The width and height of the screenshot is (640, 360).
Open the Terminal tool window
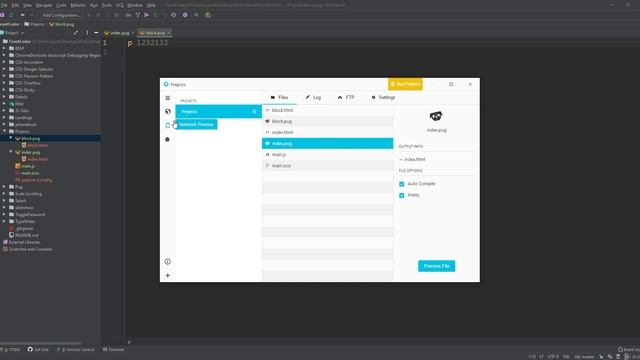point(113,350)
